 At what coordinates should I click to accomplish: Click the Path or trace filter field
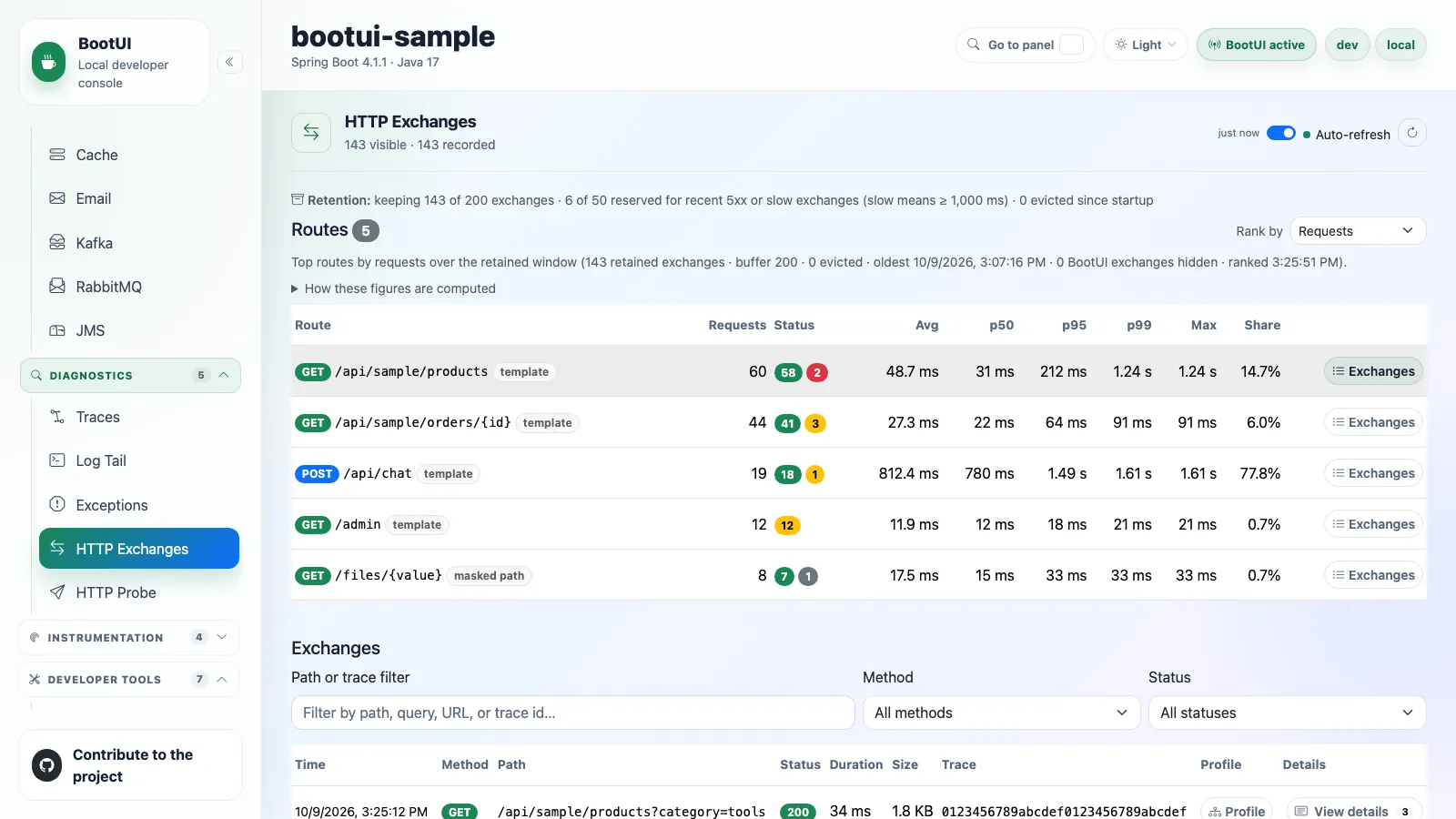pyautogui.click(x=572, y=713)
